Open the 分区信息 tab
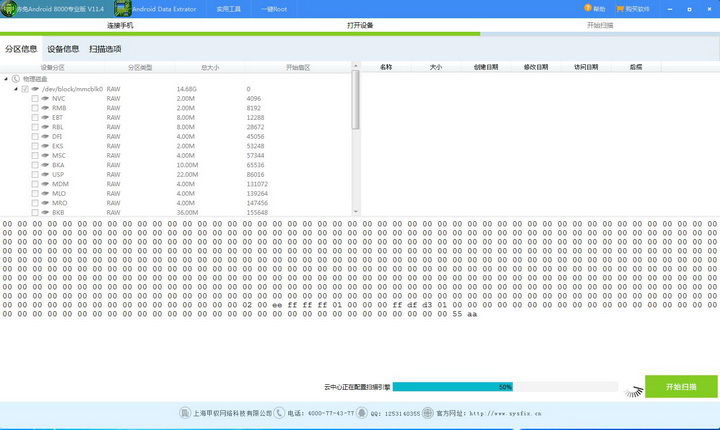The height and width of the screenshot is (430, 720). click(x=21, y=49)
